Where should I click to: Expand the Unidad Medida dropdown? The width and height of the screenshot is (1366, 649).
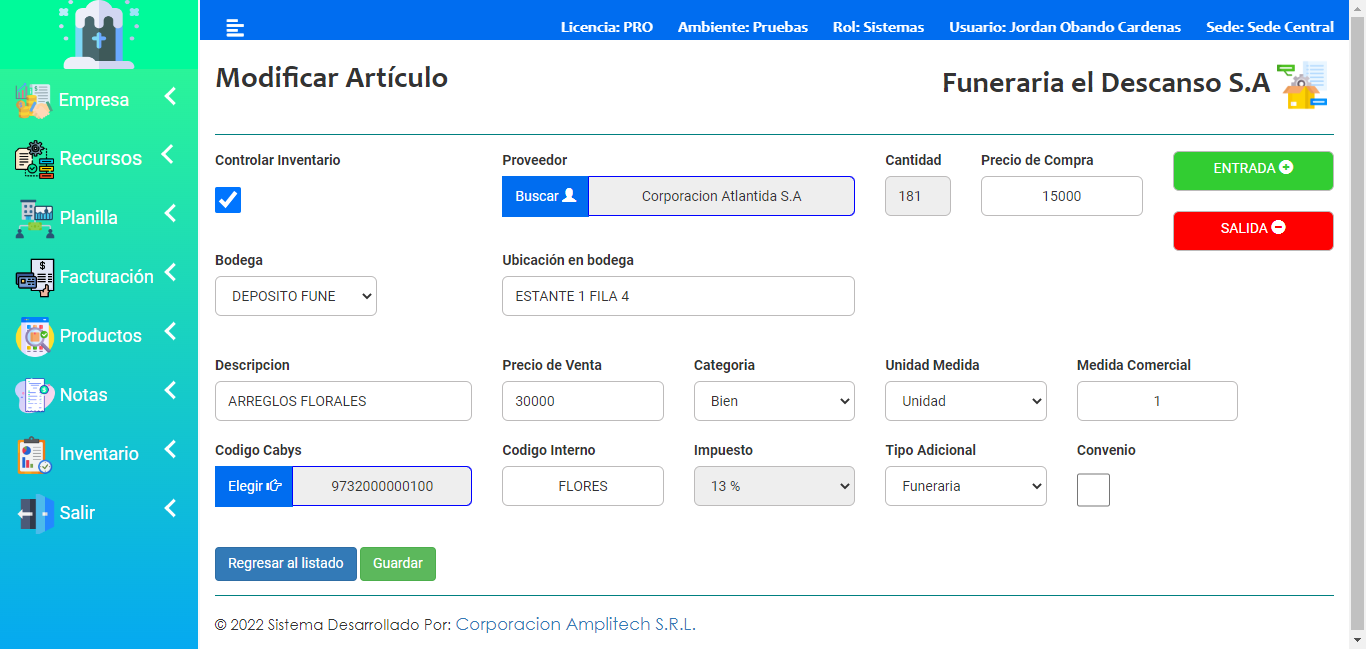pos(965,401)
